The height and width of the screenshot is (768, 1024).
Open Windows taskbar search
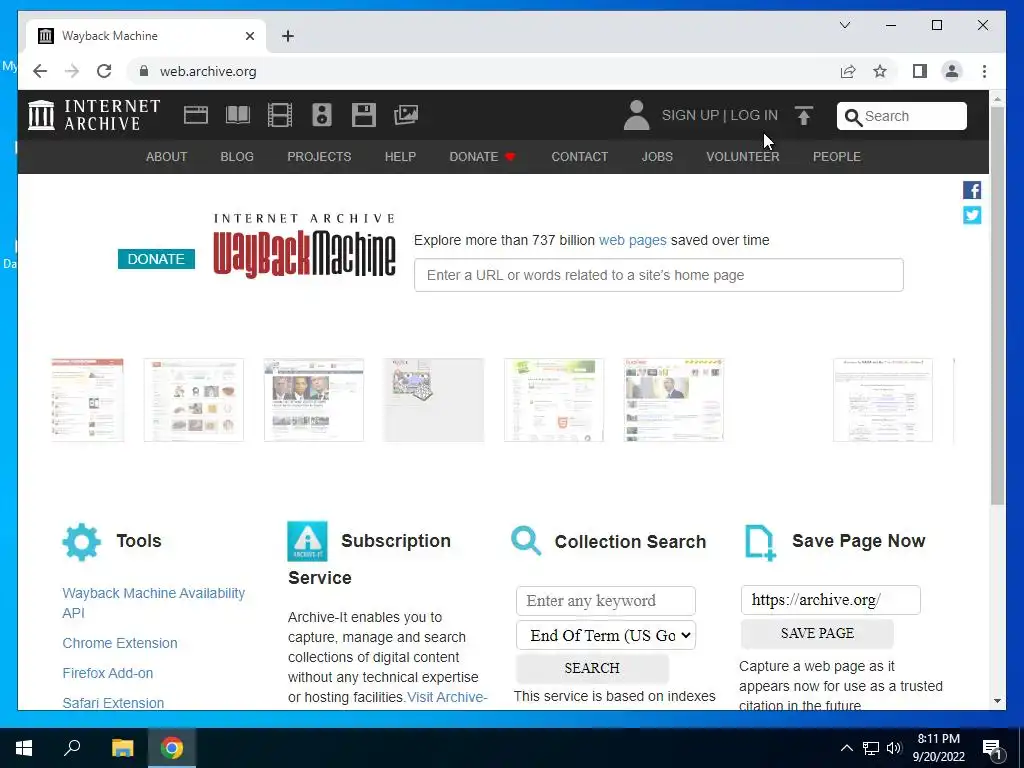[72, 748]
